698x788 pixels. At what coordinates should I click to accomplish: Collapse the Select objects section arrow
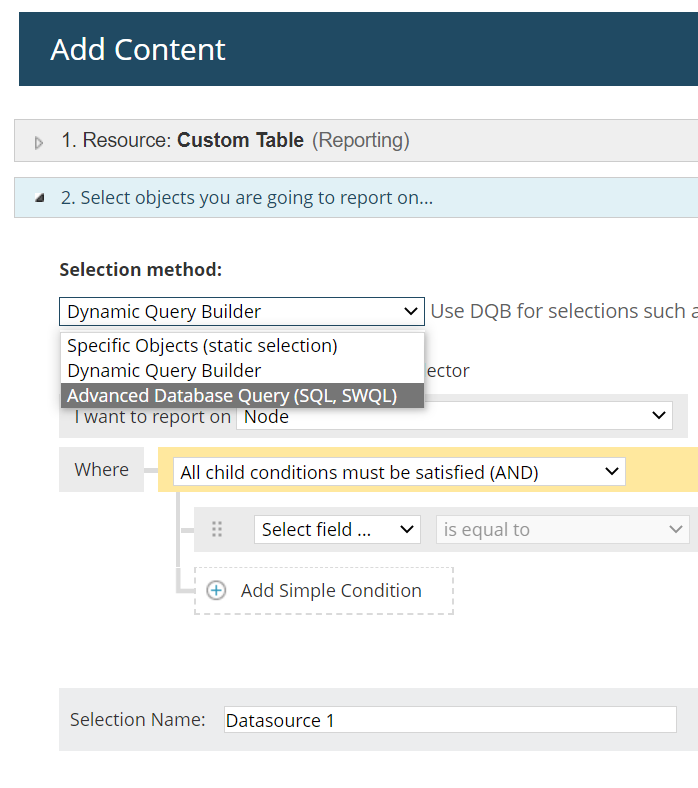tap(39, 198)
